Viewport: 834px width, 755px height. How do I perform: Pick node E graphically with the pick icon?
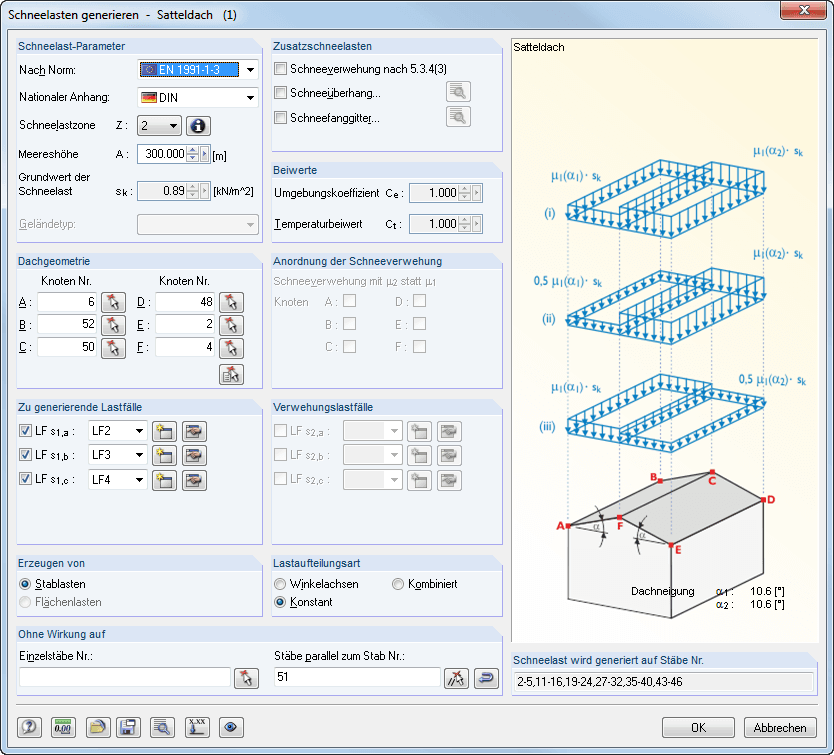(x=231, y=325)
